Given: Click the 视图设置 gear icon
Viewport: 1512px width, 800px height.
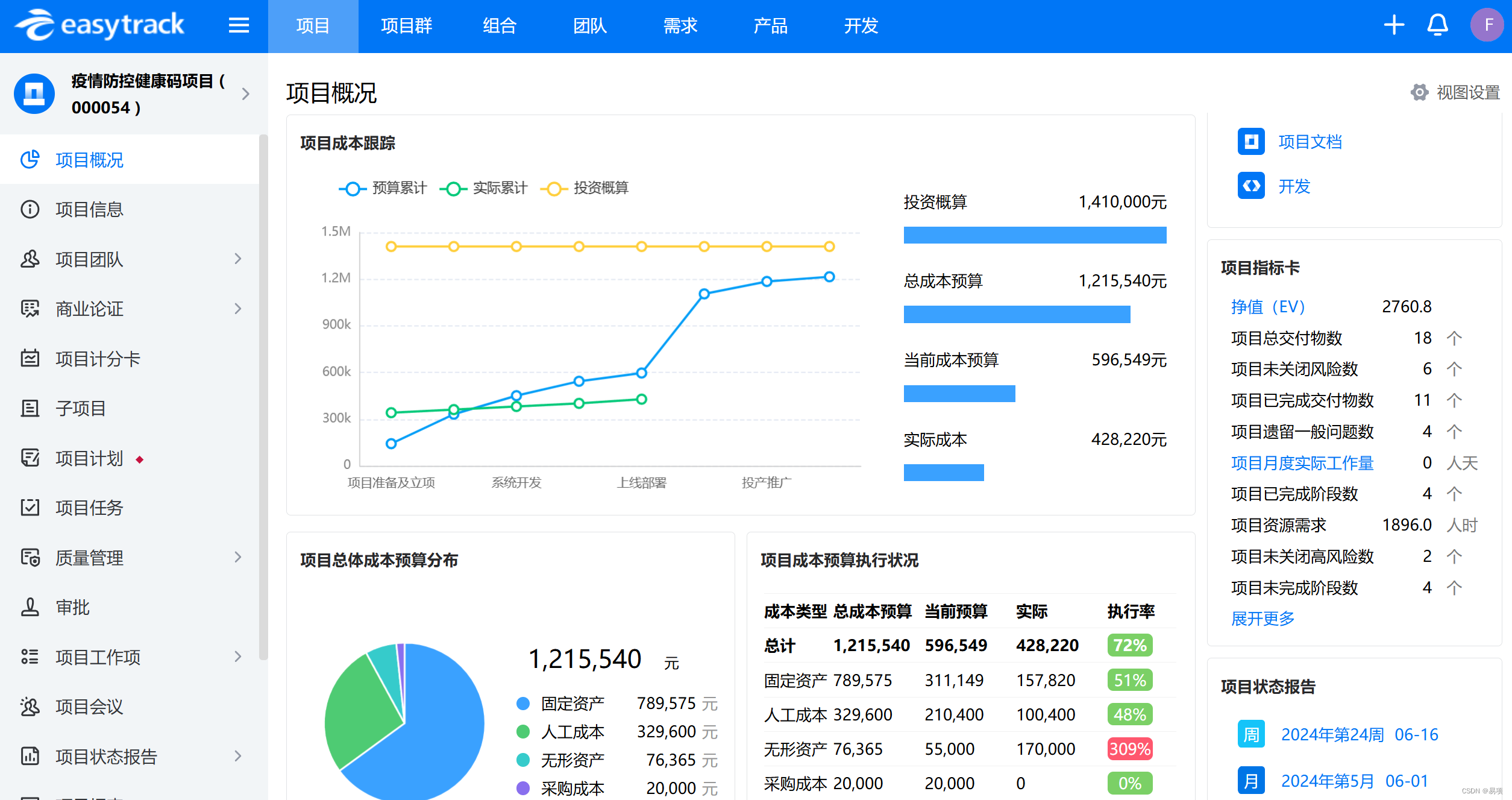Looking at the screenshot, I should click(1419, 92).
